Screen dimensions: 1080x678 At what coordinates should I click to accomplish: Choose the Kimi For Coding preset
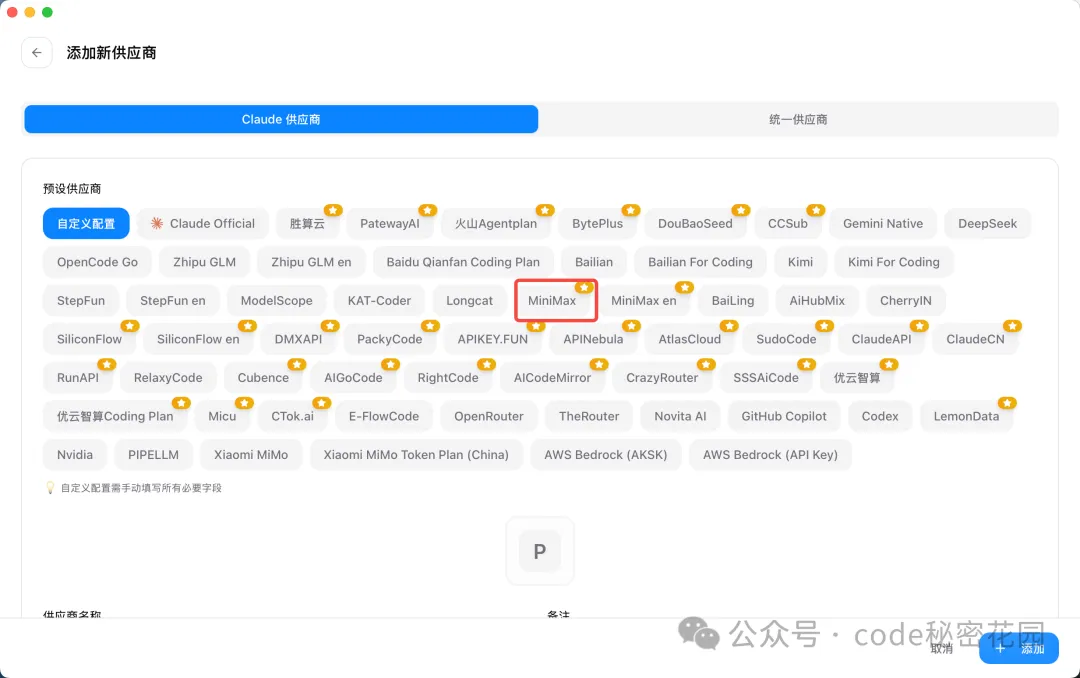[x=893, y=262]
